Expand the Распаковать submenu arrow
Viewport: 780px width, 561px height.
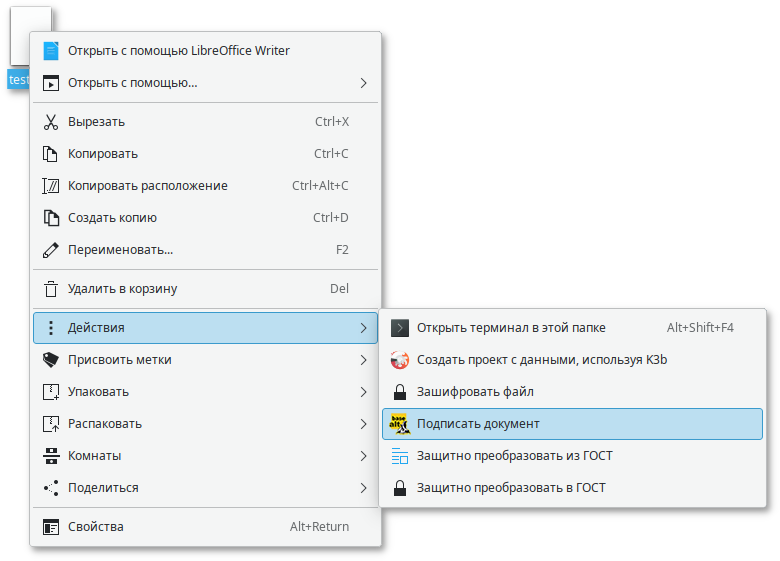click(364, 424)
